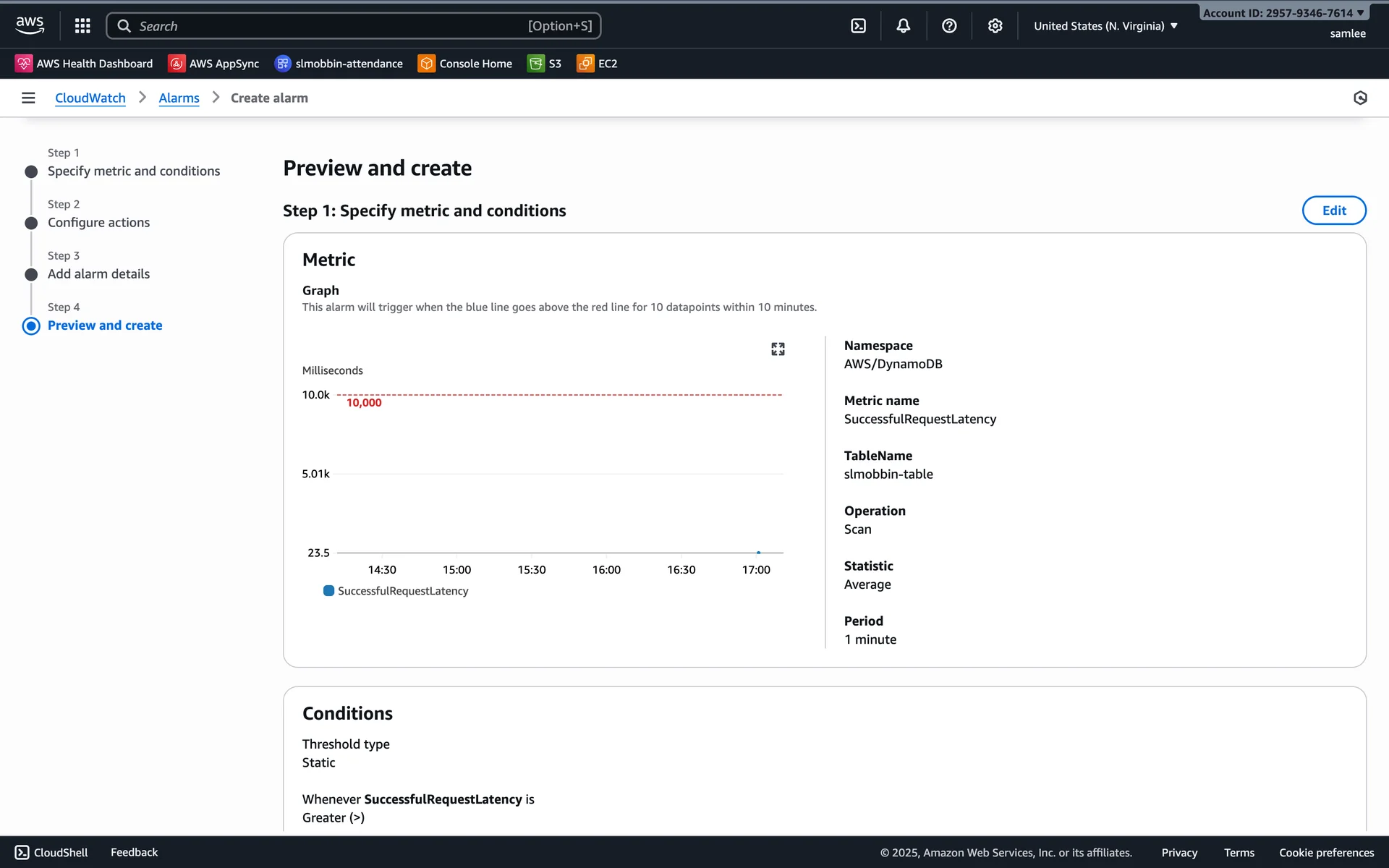Open the hexagon icon beside the breadcrumb
This screenshot has height=868, width=1389.
[x=1359, y=98]
